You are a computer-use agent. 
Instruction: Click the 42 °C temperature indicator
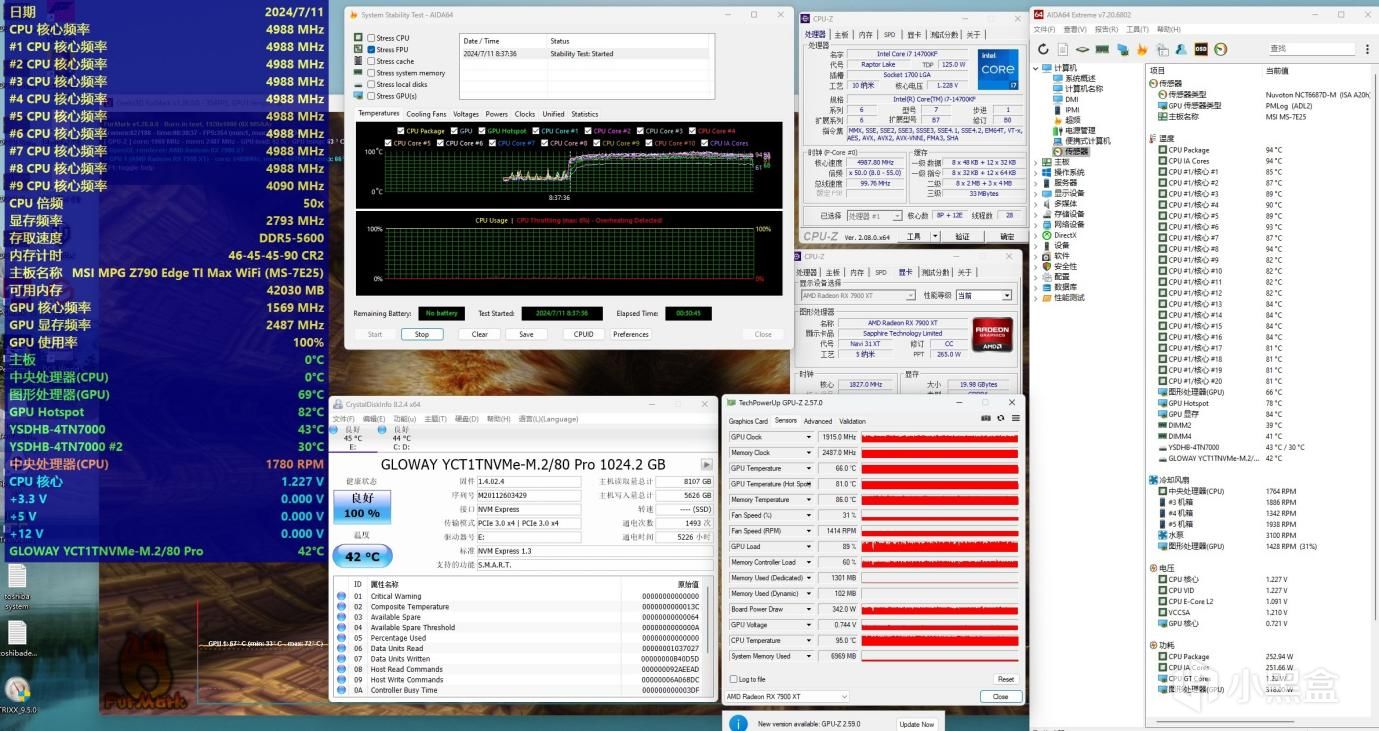(x=362, y=557)
